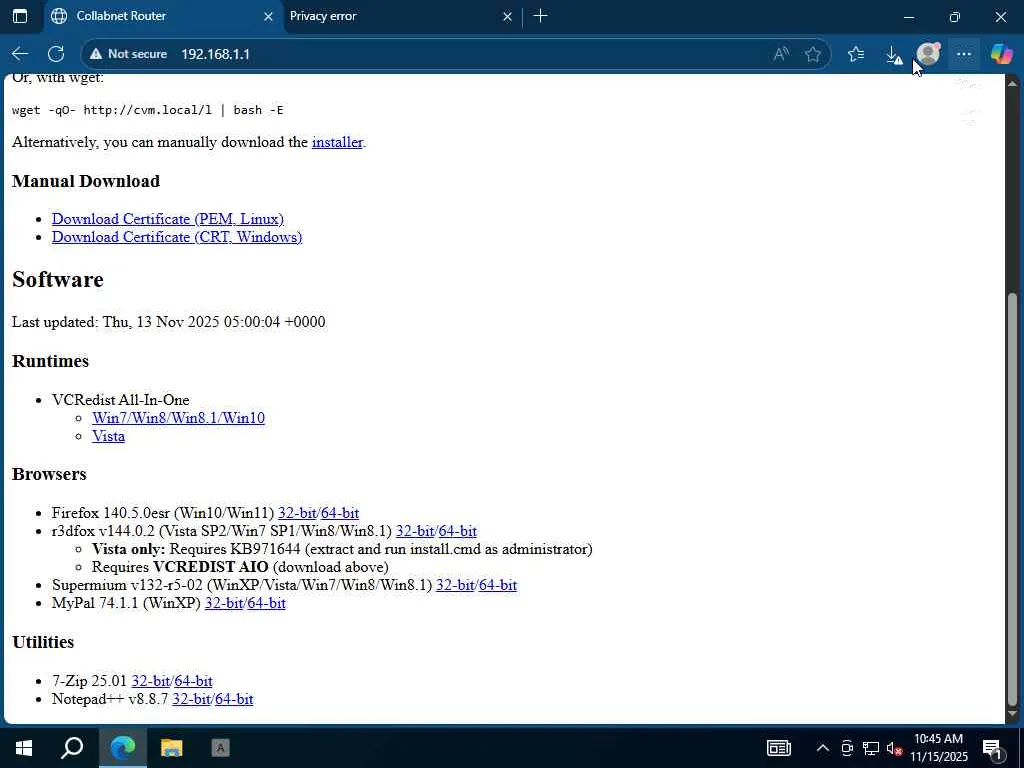
Task: Download r3dfox v144.0.2 32-bit
Action: tap(415, 531)
